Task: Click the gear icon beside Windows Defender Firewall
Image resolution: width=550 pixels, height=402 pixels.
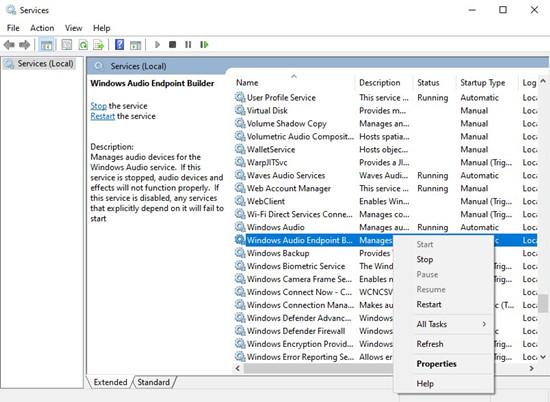Action: coord(240,331)
